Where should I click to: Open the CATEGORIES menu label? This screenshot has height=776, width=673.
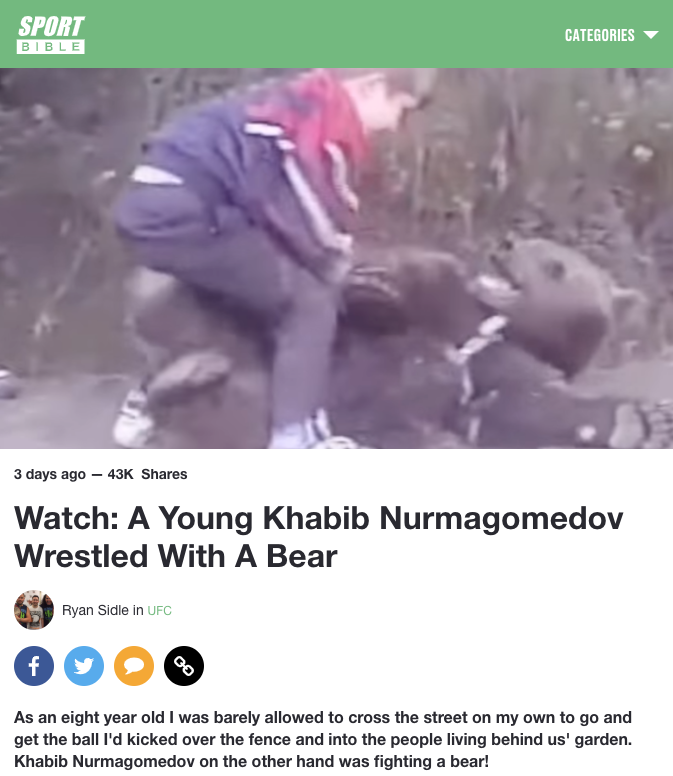[599, 35]
